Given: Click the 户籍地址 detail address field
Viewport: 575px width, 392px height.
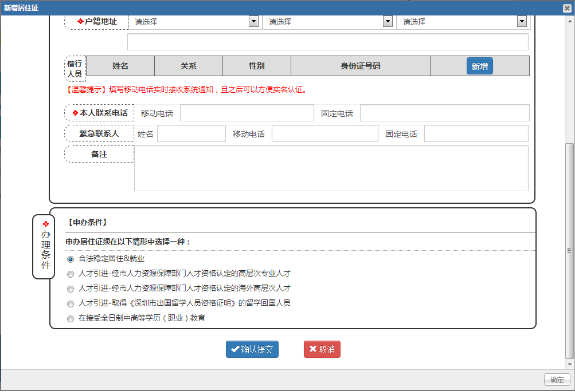Looking at the screenshot, I should point(328,42).
